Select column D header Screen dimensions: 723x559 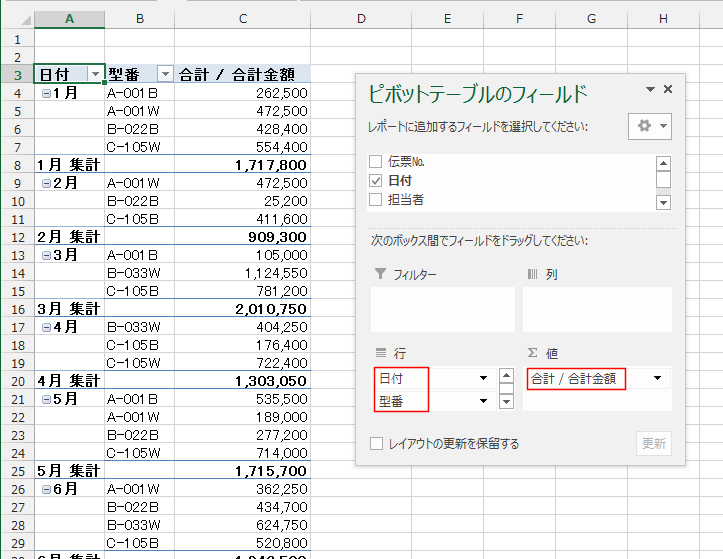click(360, 19)
